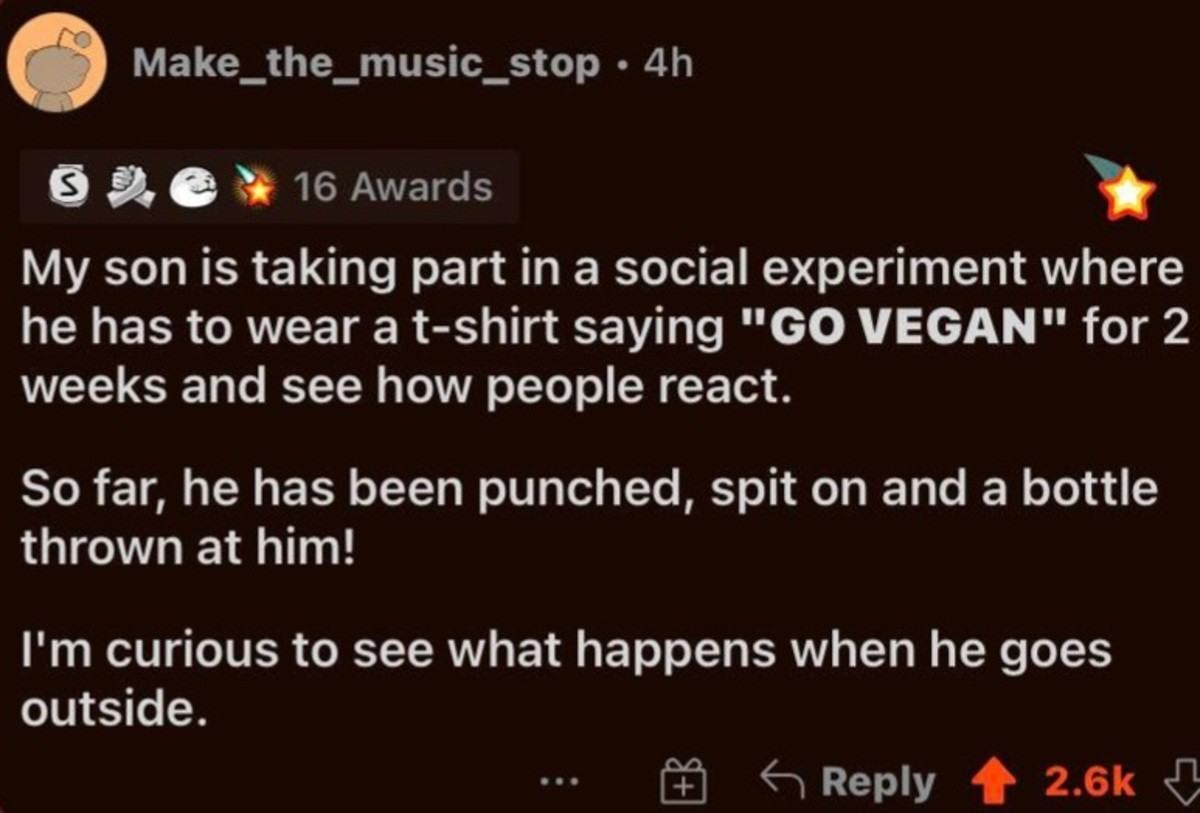Click the Silver award icon

pos(68,187)
